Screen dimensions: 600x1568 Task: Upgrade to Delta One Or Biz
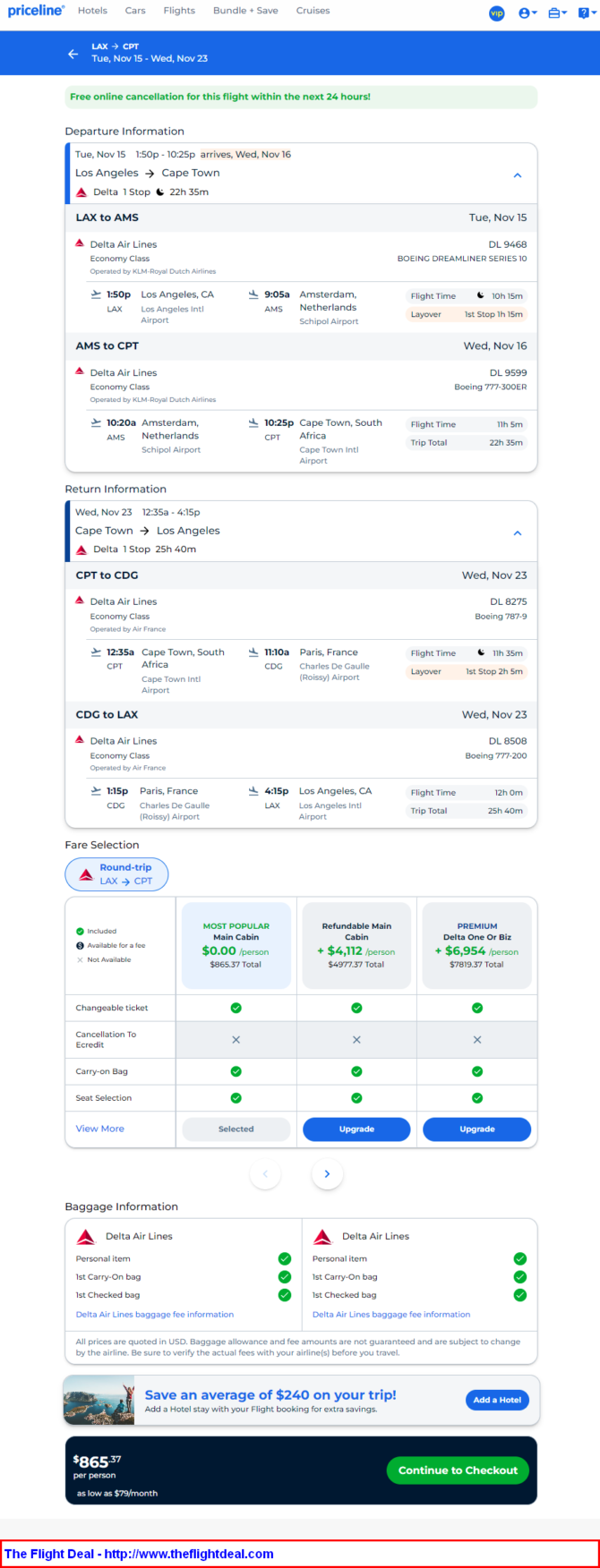coord(477,1129)
